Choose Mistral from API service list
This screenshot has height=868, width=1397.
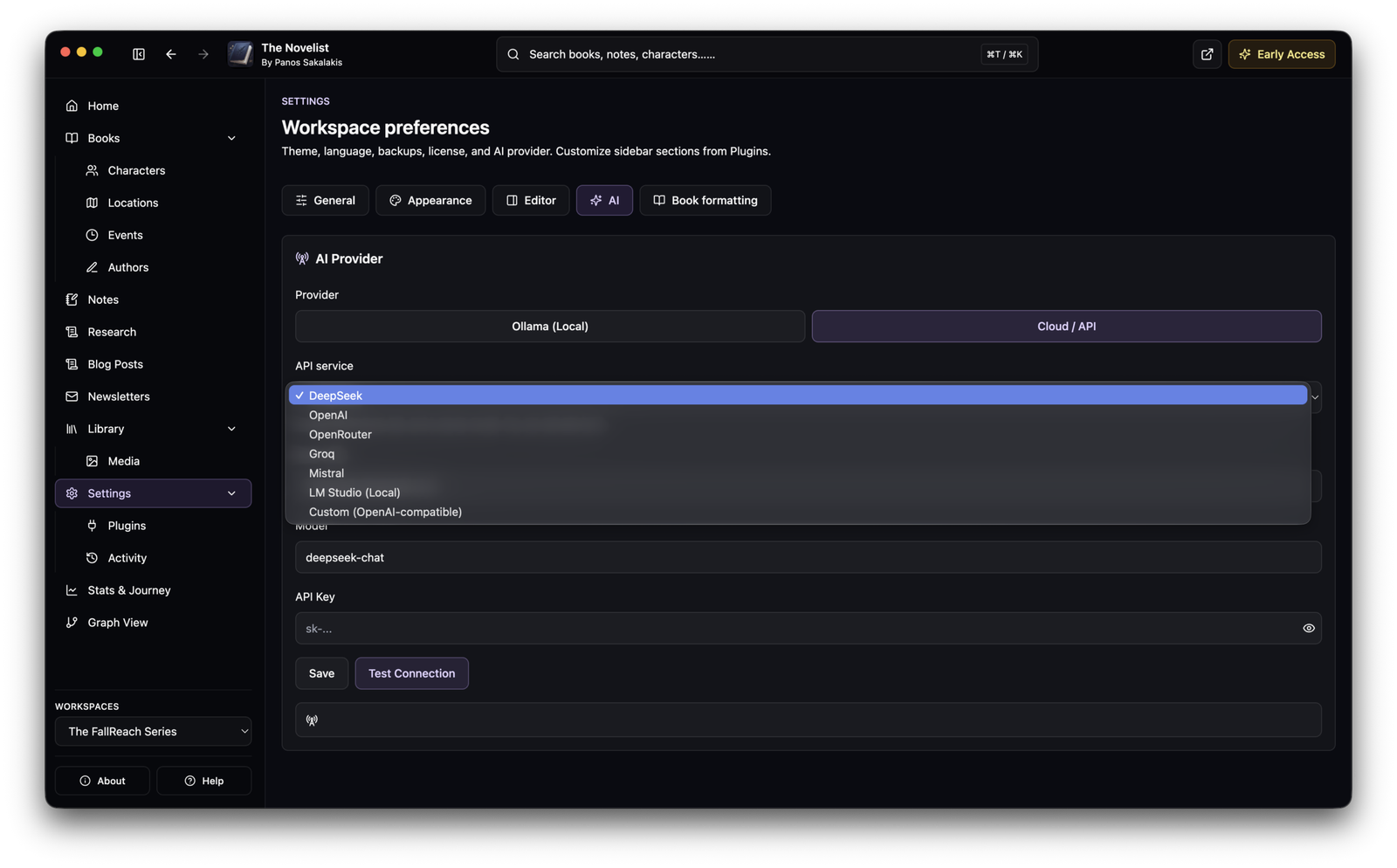[x=798, y=473]
